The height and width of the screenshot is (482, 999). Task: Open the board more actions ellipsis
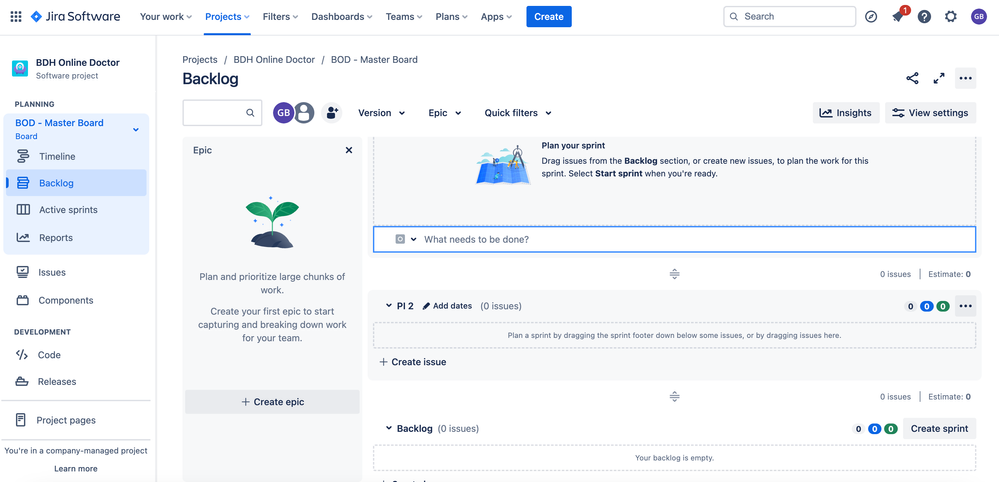coord(965,78)
